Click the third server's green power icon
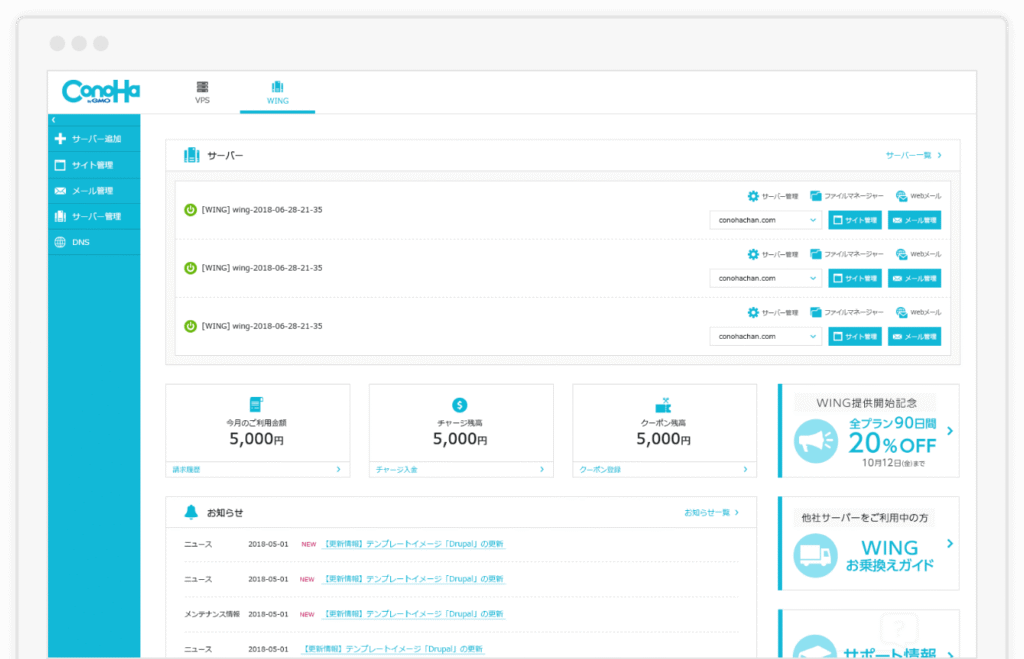 [x=190, y=326]
